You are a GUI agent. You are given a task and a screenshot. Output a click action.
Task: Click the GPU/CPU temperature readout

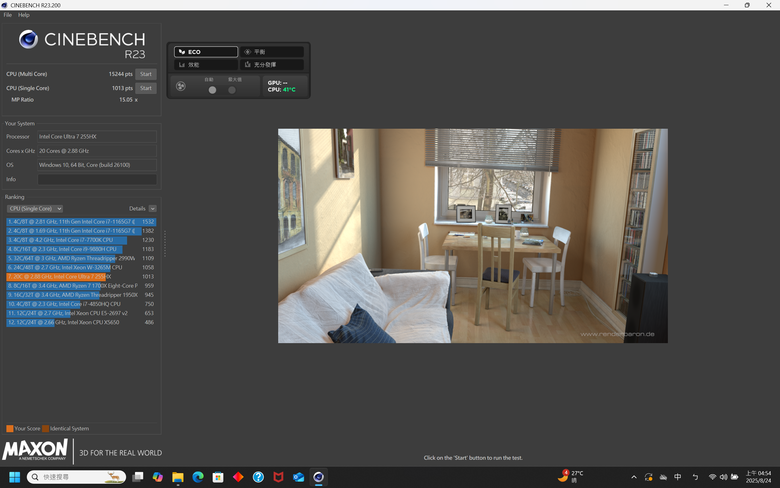(285, 86)
